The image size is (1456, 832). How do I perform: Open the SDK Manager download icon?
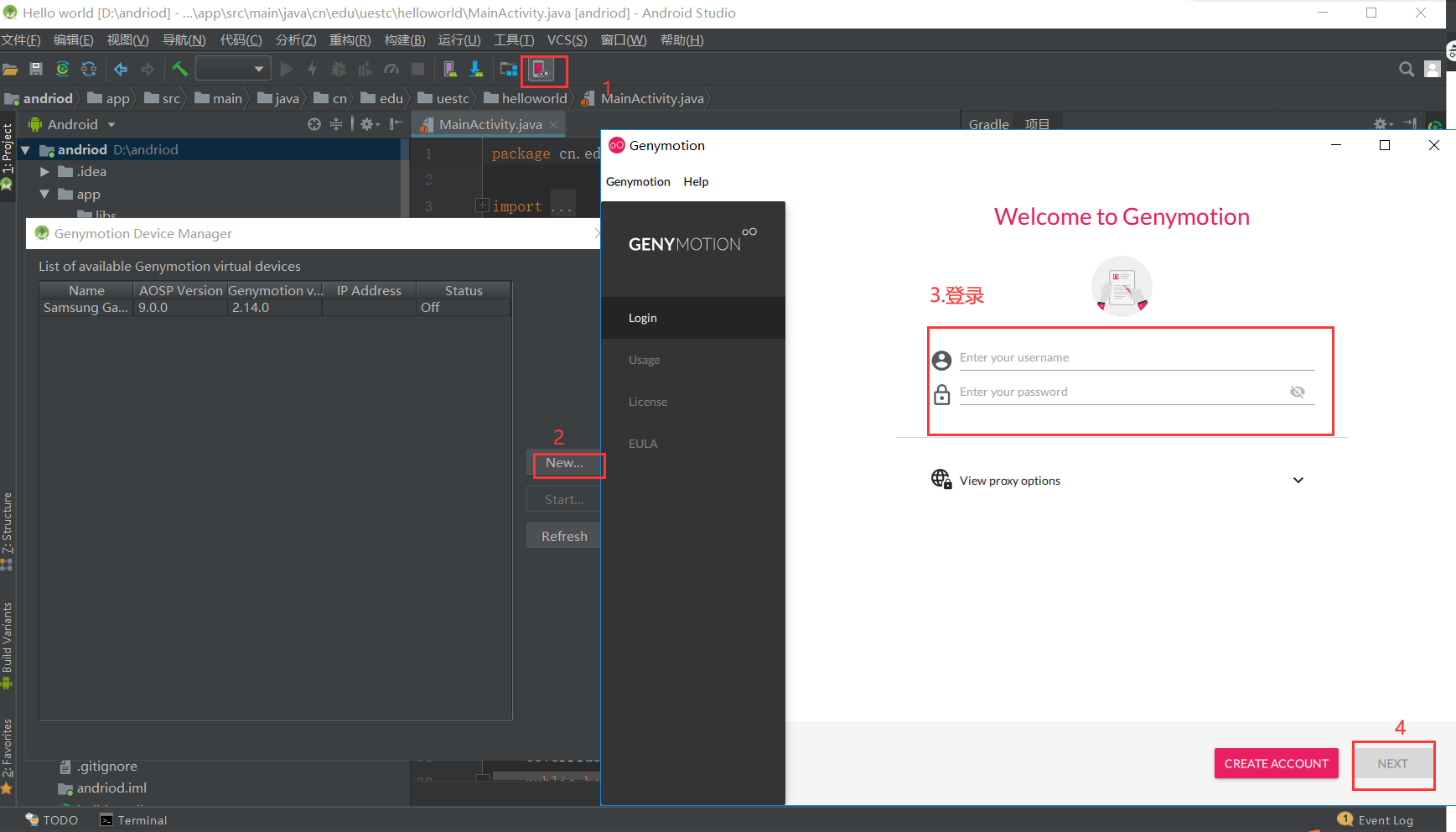(476, 70)
